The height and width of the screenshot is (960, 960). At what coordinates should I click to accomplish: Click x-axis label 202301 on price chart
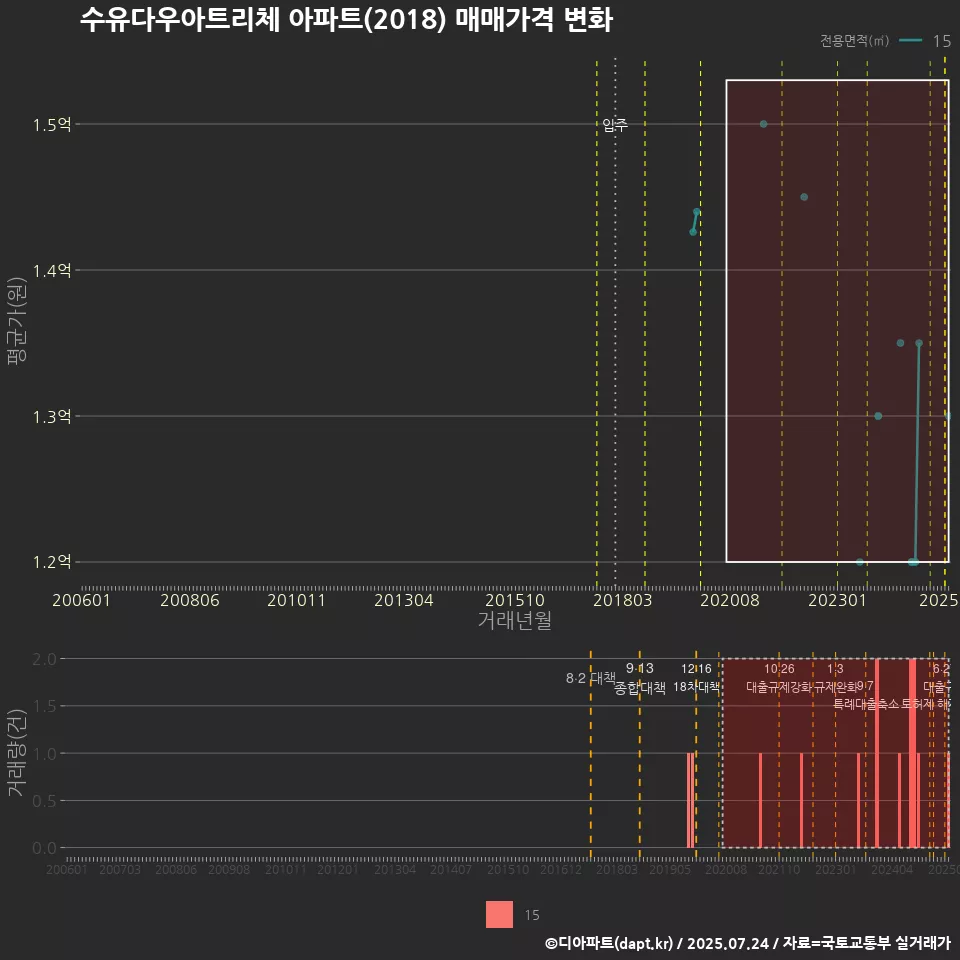[x=838, y=600]
